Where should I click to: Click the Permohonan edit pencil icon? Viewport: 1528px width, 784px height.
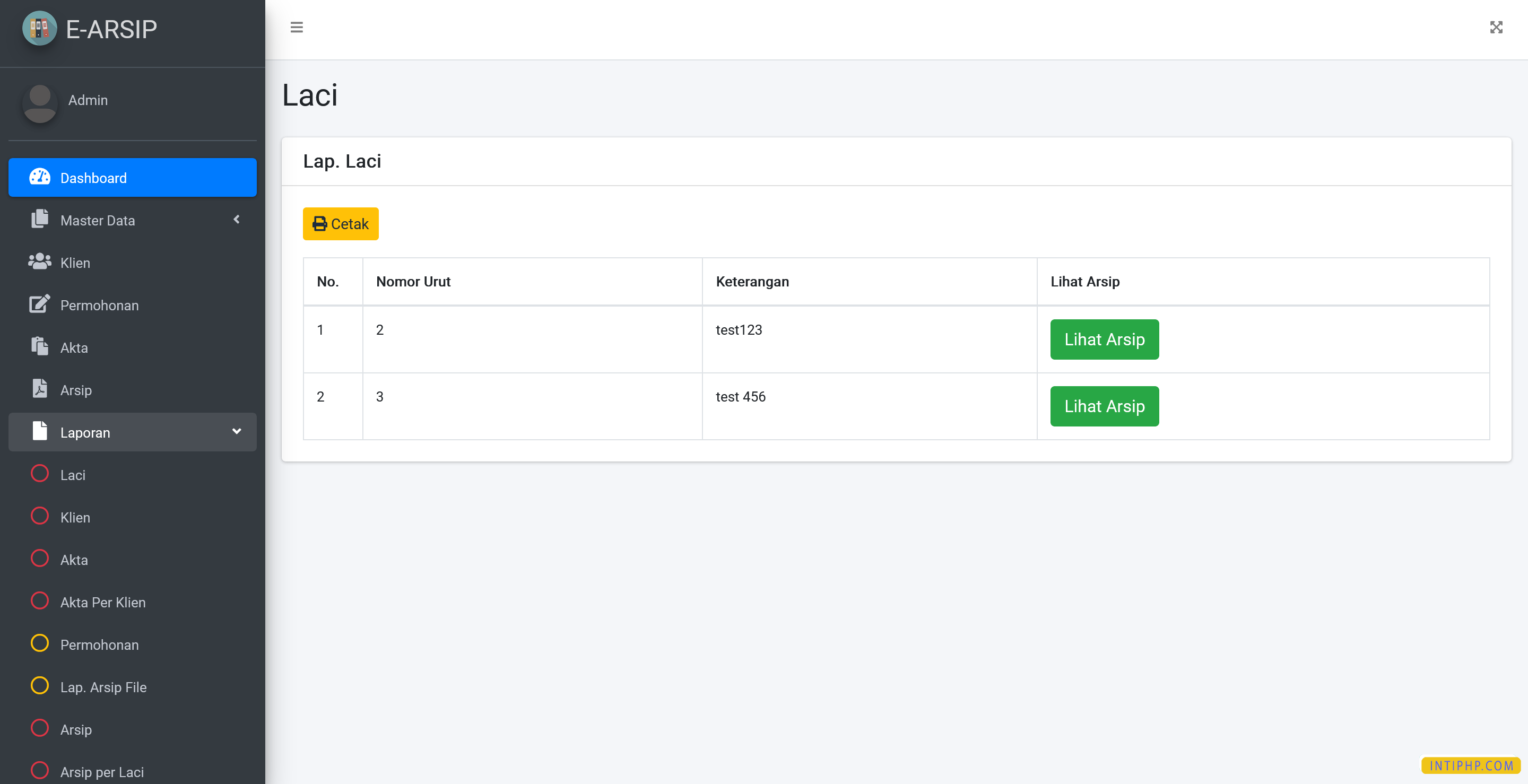click(40, 304)
